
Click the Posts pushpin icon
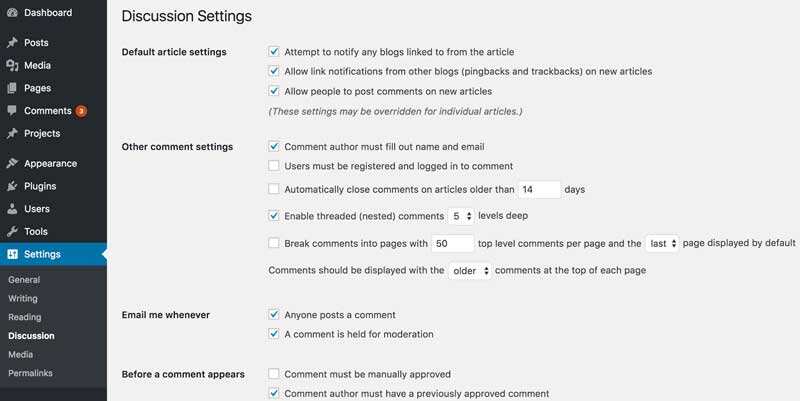(12, 43)
